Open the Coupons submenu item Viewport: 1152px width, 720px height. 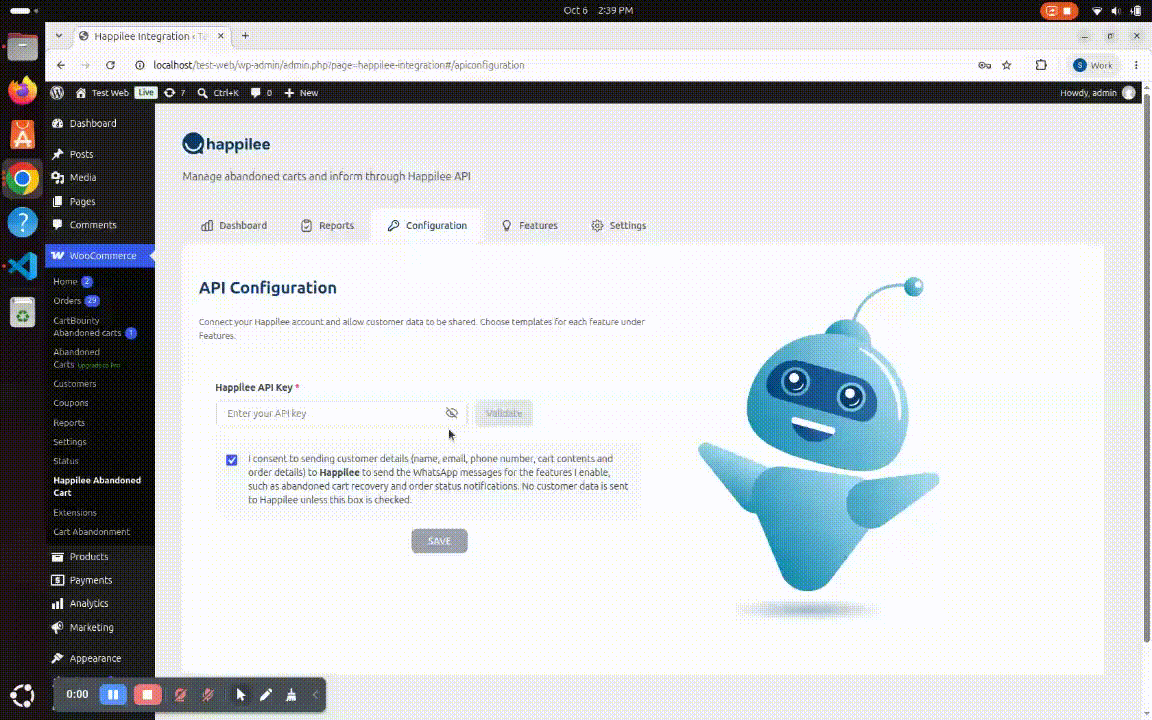click(x=71, y=403)
